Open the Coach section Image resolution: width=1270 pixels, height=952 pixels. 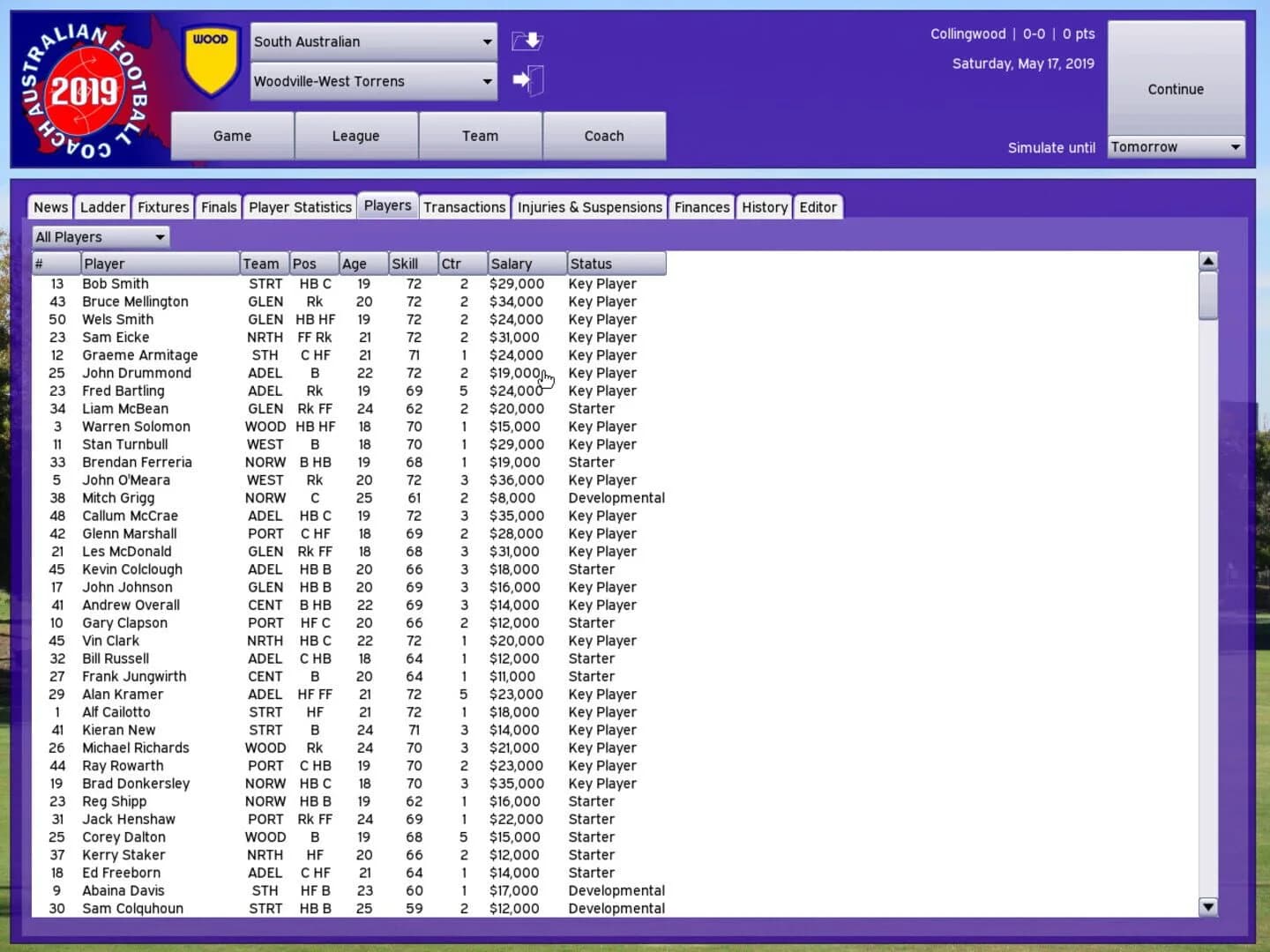(x=603, y=136)
